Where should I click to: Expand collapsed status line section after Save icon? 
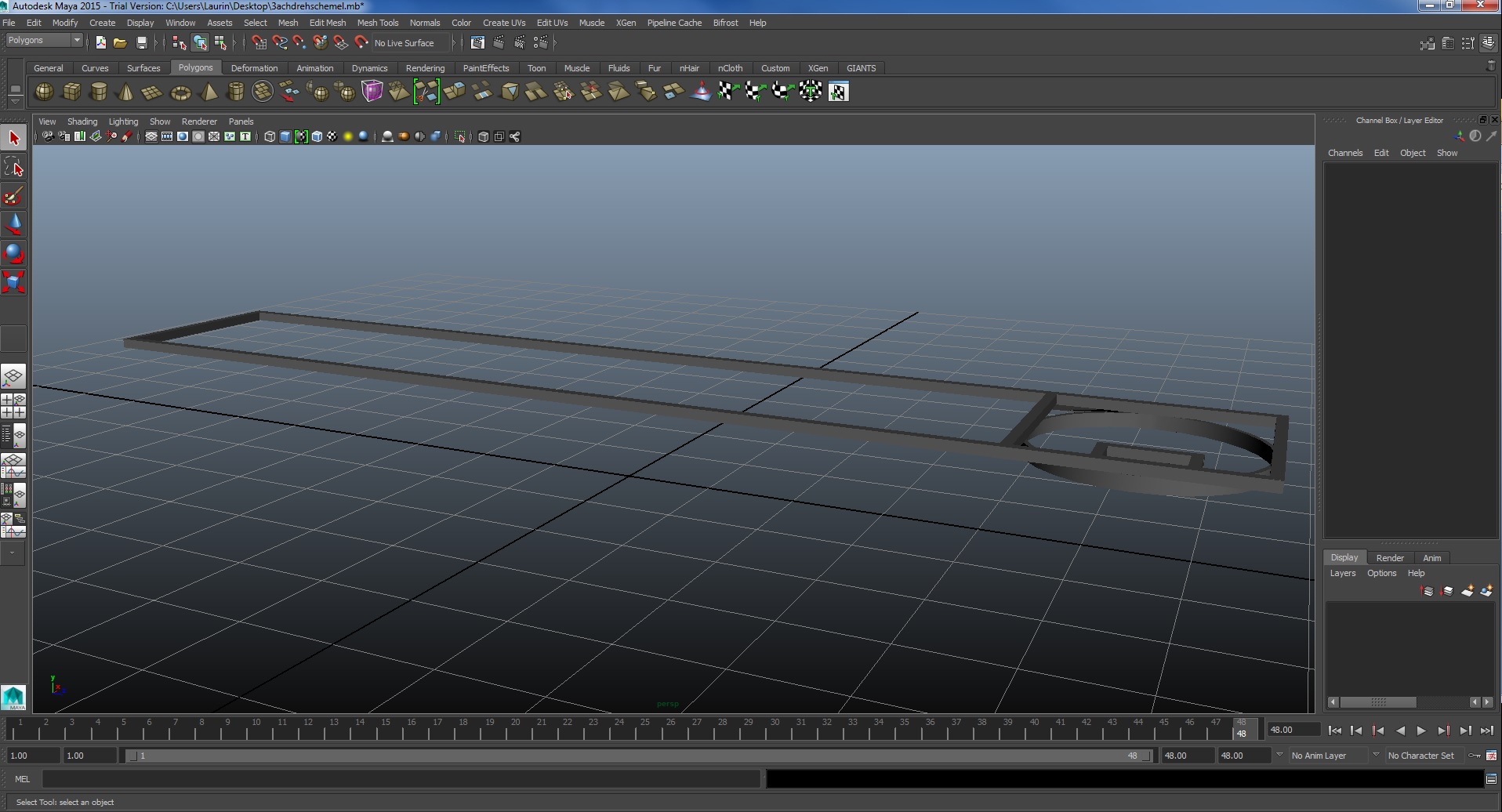pyautogui.click(x=157, y=42)
